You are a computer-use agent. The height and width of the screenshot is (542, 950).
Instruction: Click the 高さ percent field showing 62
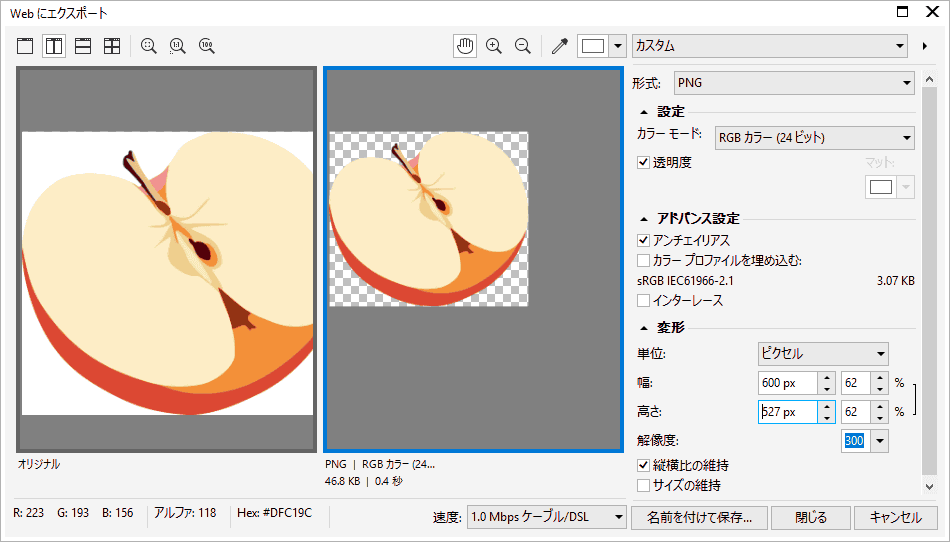855,412
